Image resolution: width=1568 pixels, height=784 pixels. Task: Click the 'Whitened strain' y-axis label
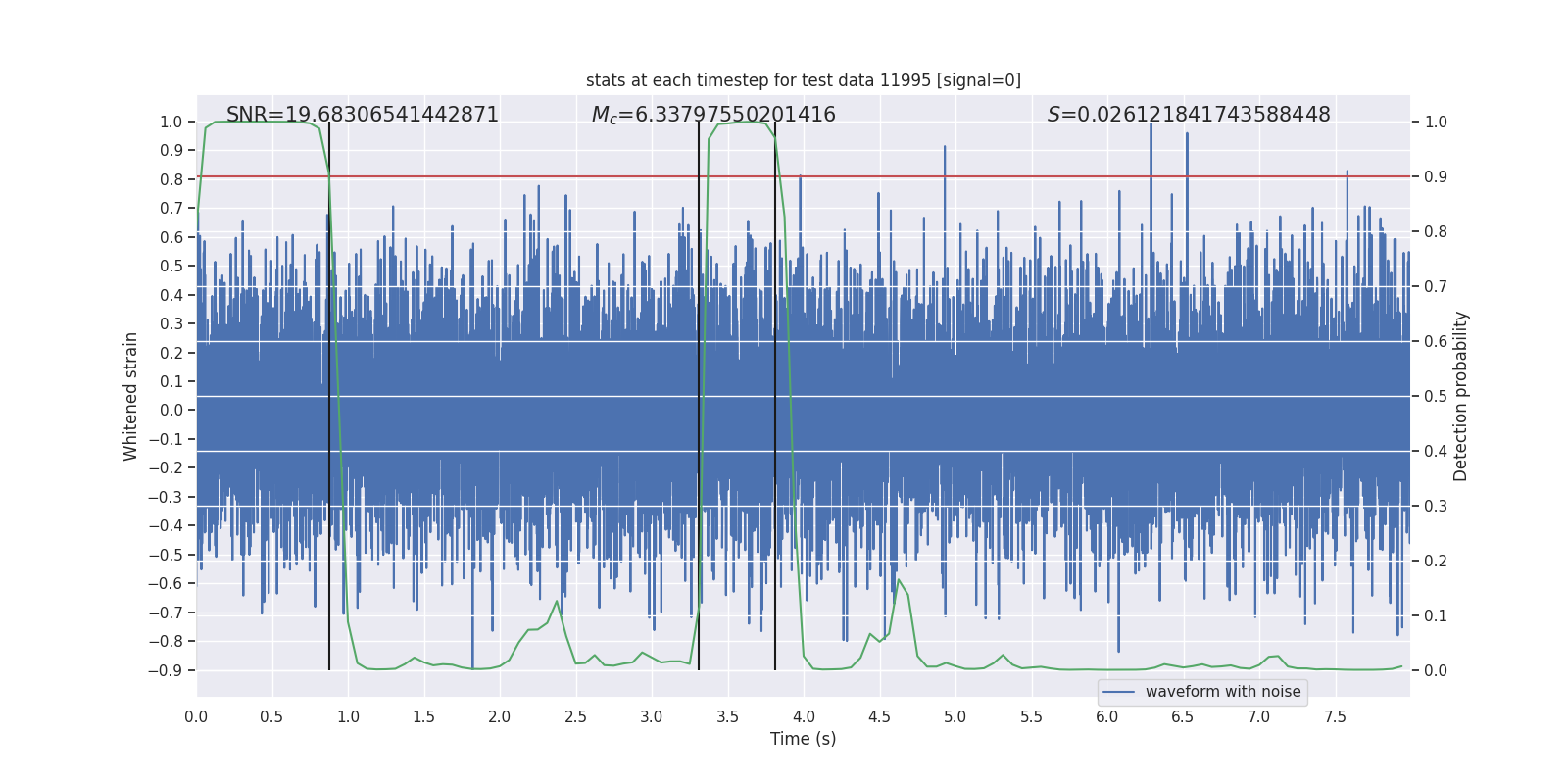(131, 396)
